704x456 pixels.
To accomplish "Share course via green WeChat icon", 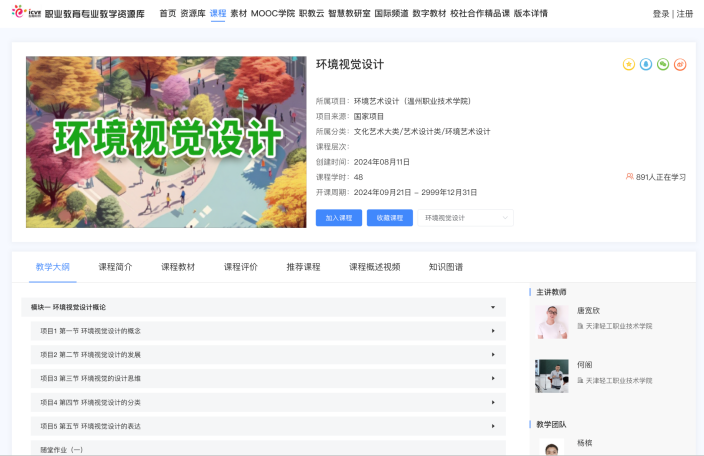I will tap(663, 64).
